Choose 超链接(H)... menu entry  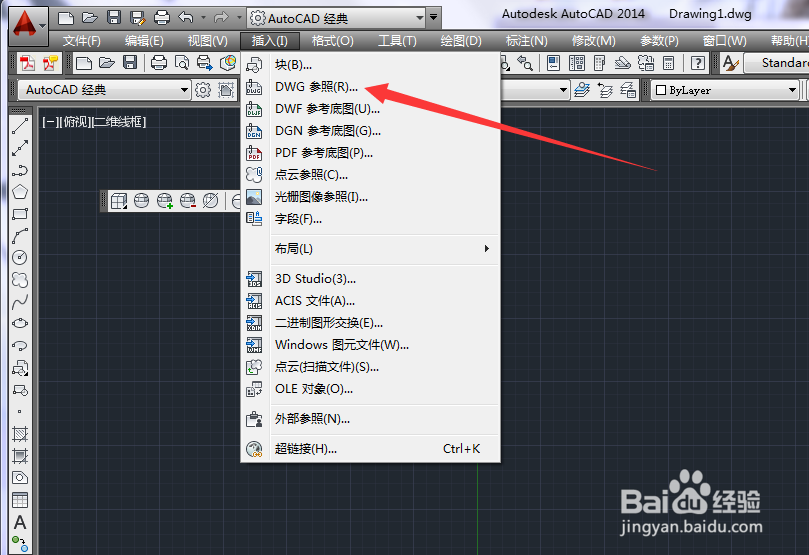coord(370,449)
